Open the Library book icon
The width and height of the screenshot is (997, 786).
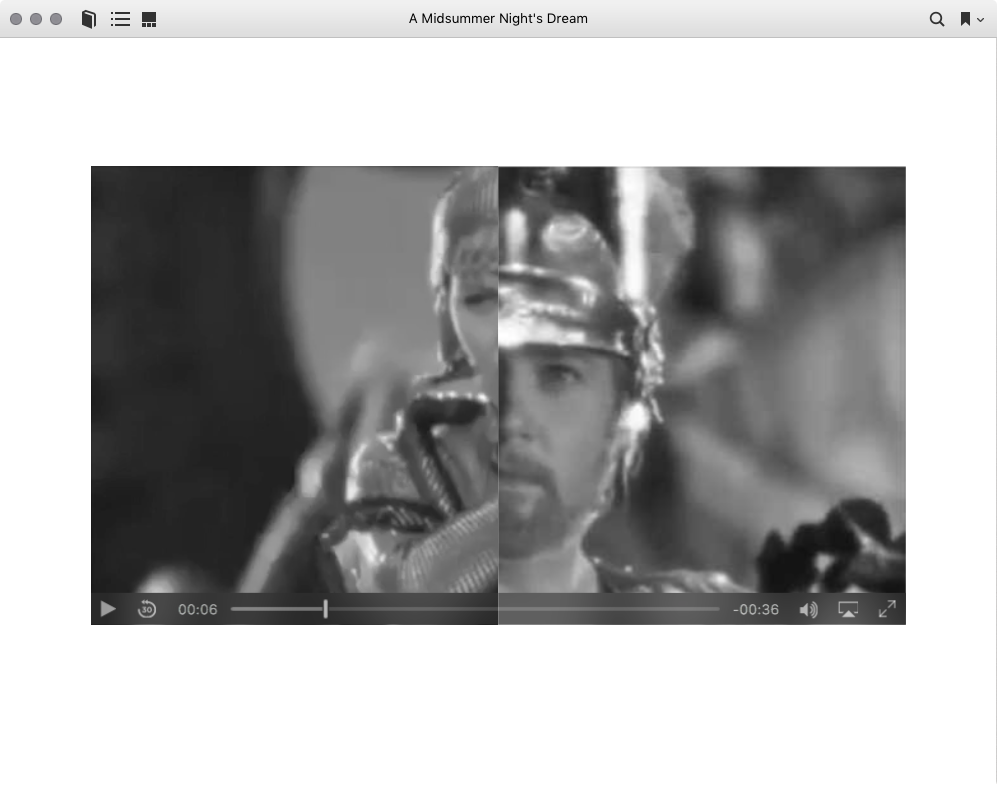(x=89, y=19)
